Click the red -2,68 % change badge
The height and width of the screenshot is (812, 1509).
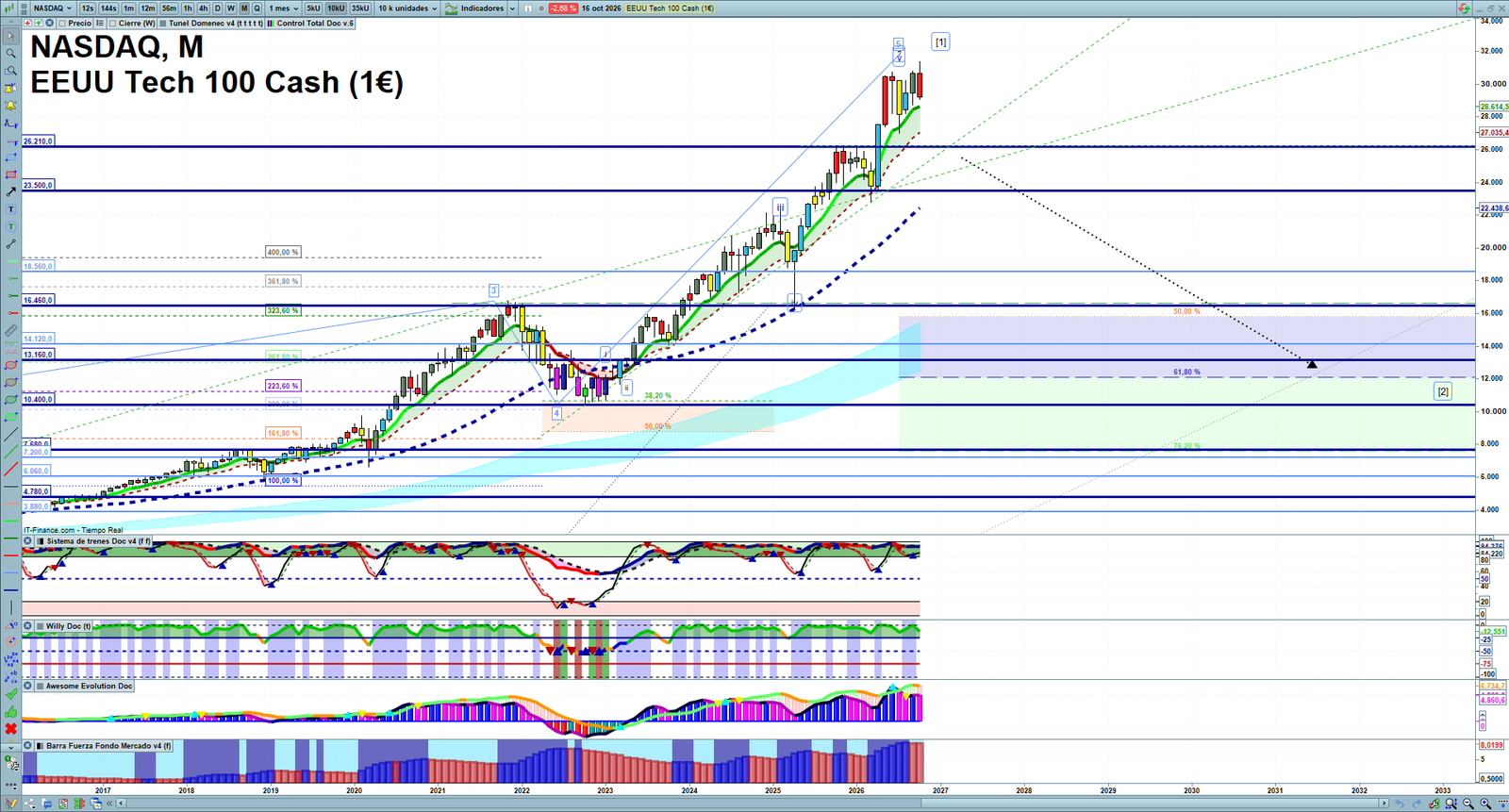pos(563,8)
